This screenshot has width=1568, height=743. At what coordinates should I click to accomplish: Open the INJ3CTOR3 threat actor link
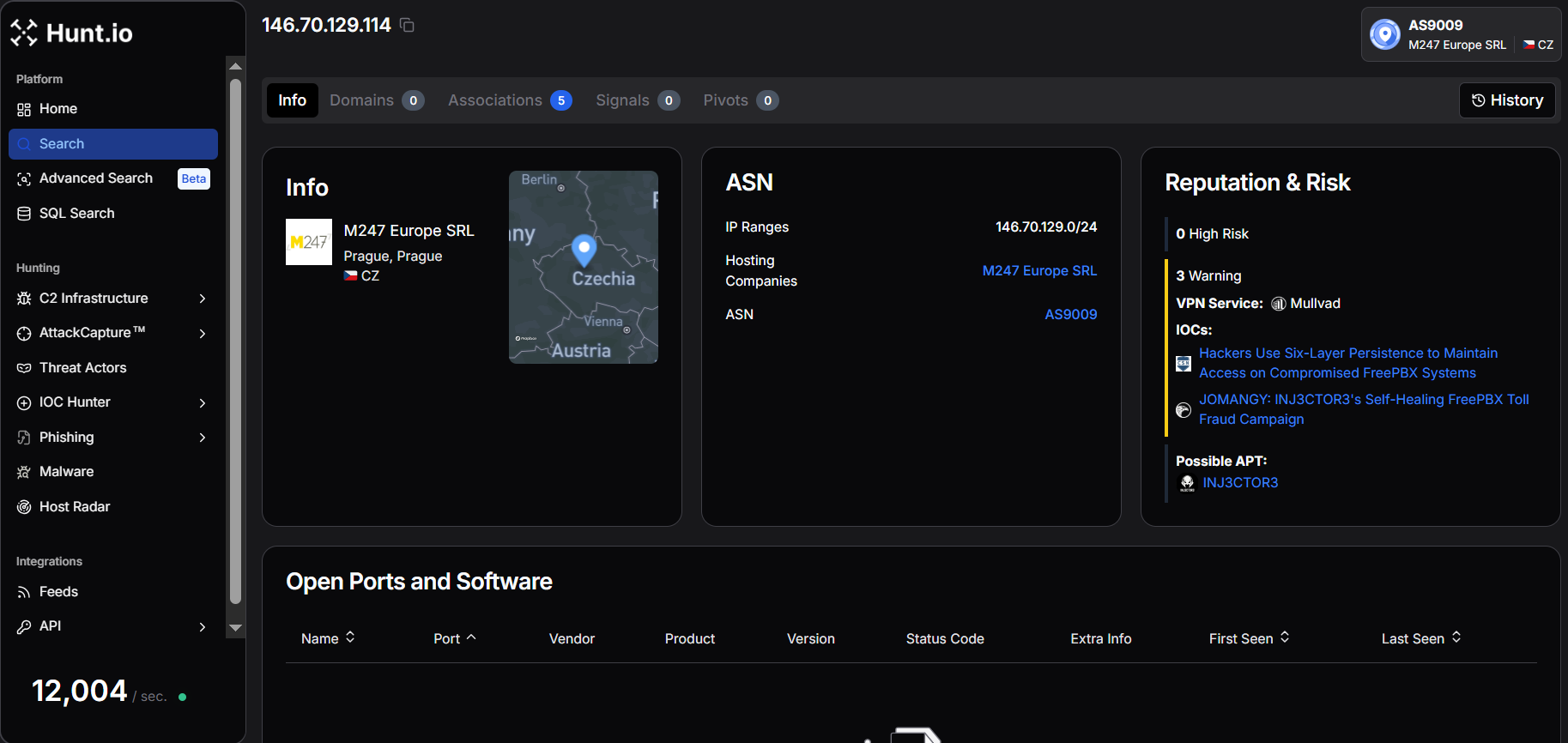[x=1240, y=483]
